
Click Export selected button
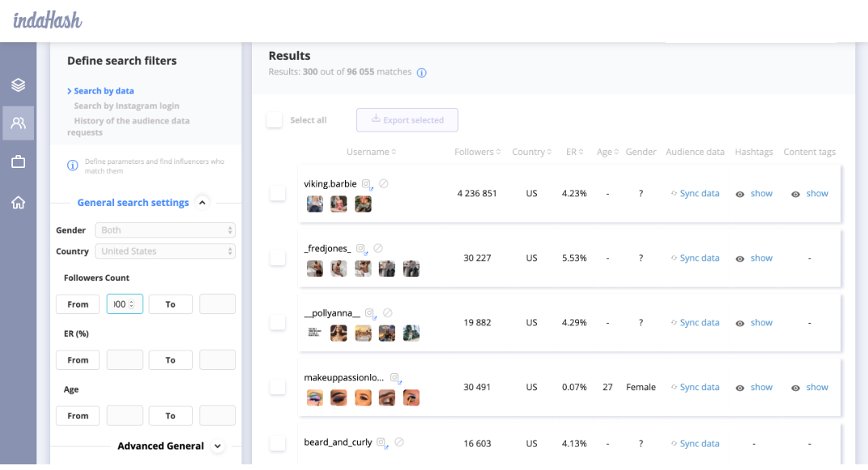(407, 120)
